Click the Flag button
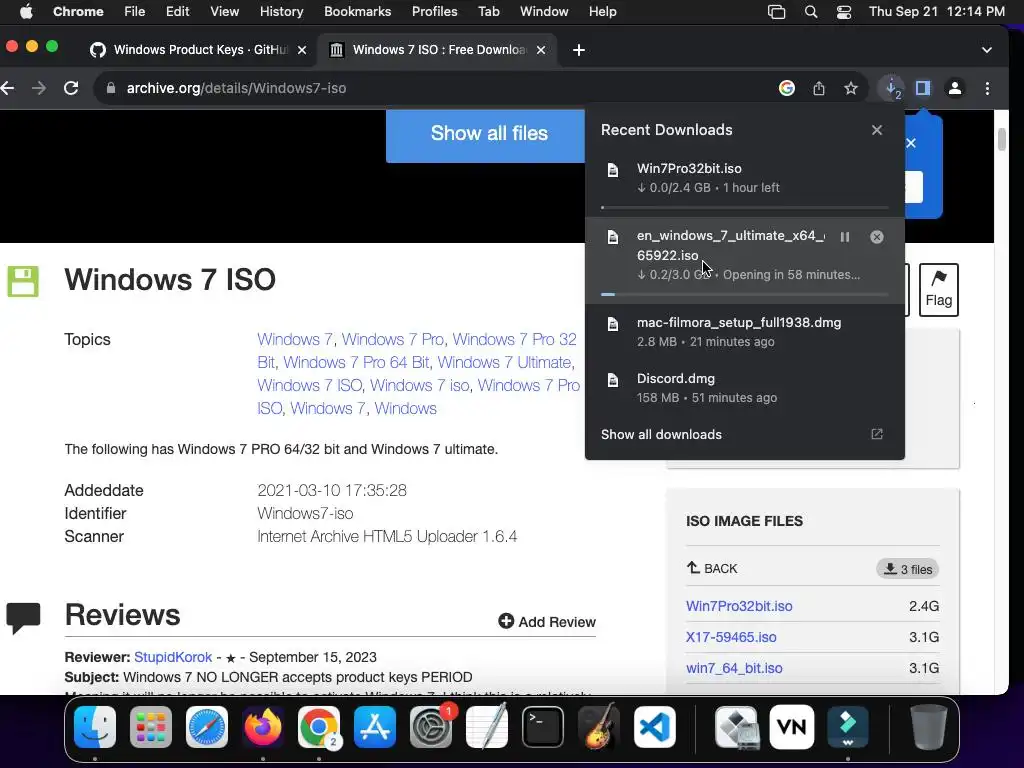This screenshot has height=768, width=1024. pos(938,290)
